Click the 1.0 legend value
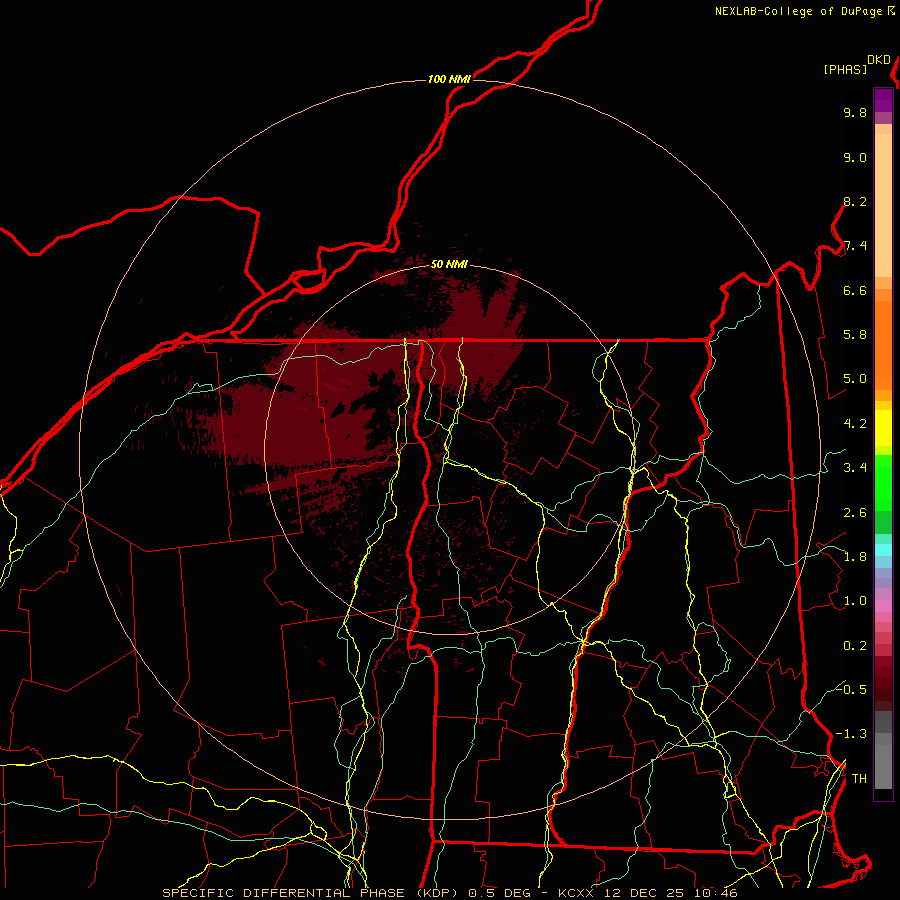 [855, 601]
